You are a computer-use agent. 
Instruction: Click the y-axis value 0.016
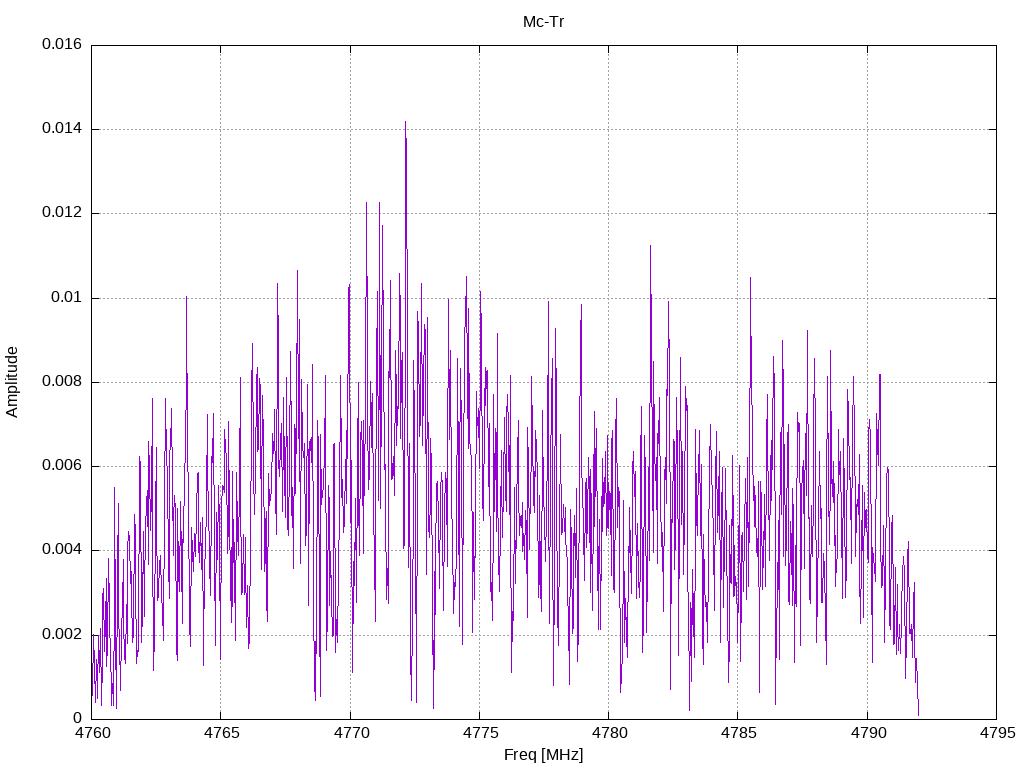click(x=62, y=44)
